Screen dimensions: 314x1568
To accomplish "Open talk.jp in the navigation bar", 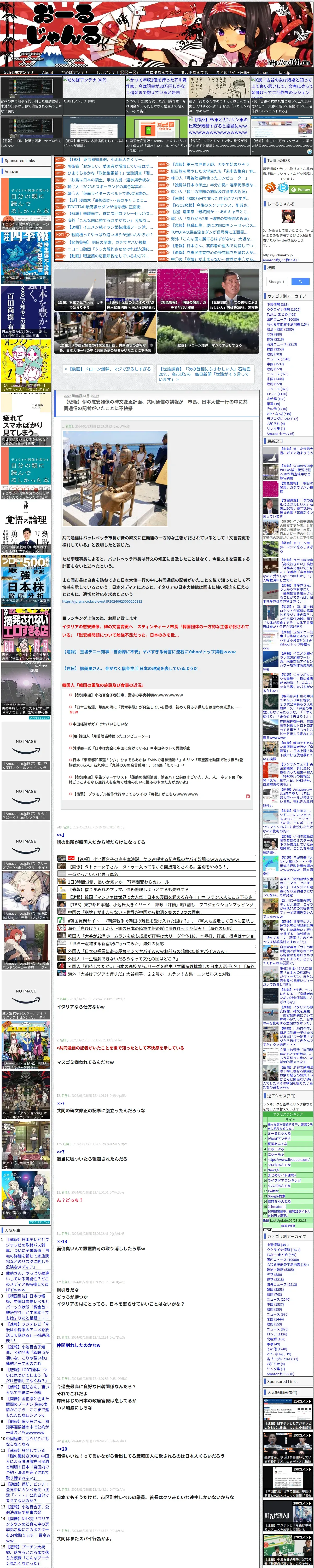I will [284, 72].
